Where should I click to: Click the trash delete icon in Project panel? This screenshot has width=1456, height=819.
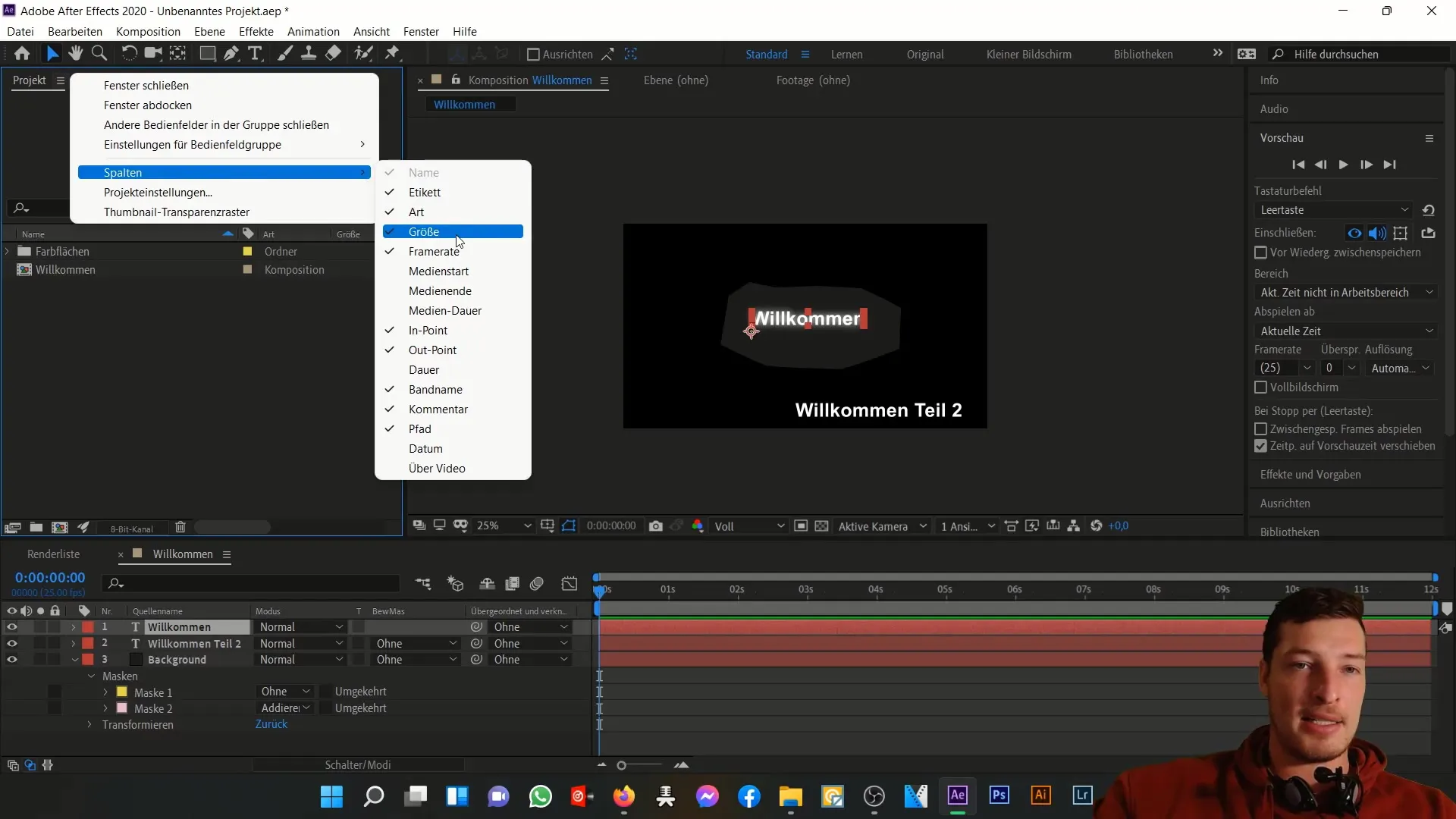click(x=180, y=527)
